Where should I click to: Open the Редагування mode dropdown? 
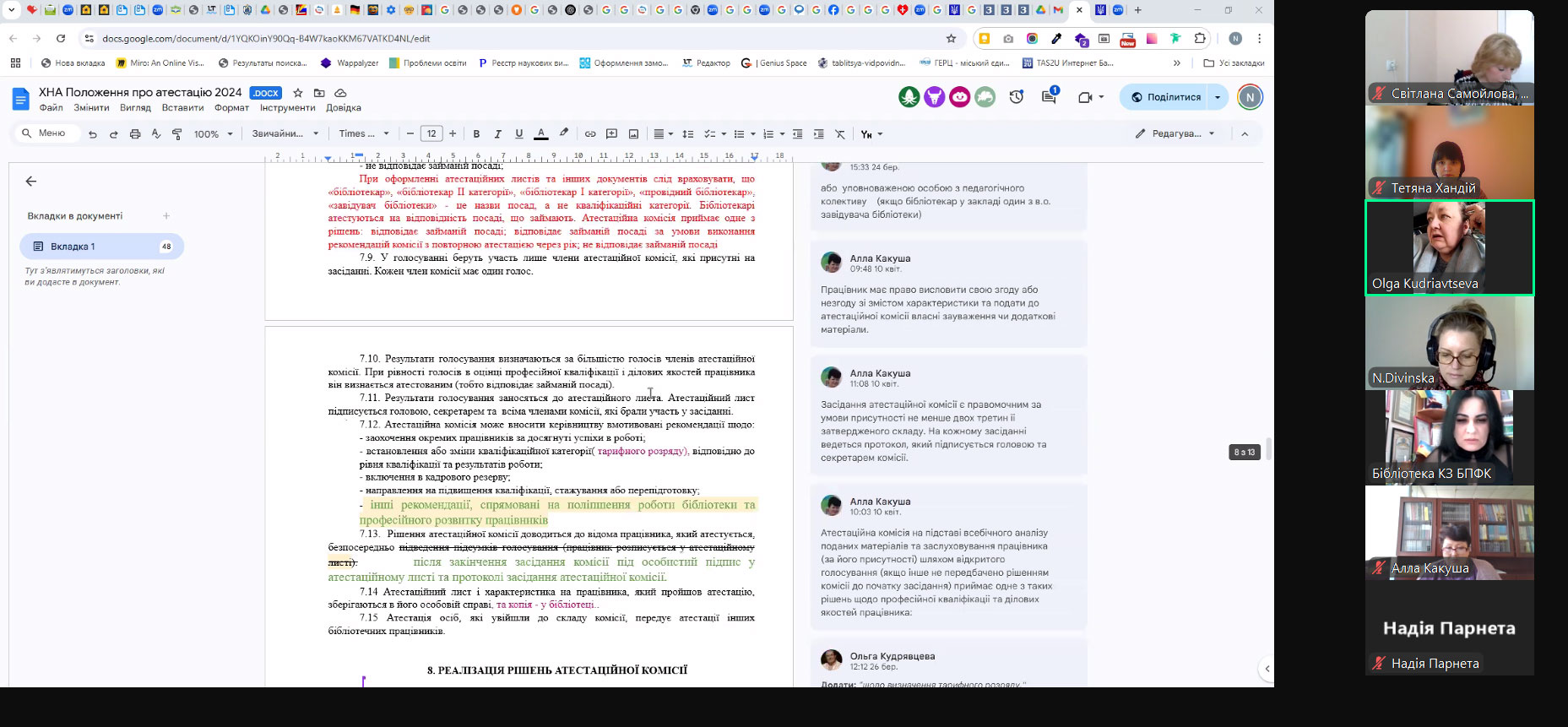1175,134
